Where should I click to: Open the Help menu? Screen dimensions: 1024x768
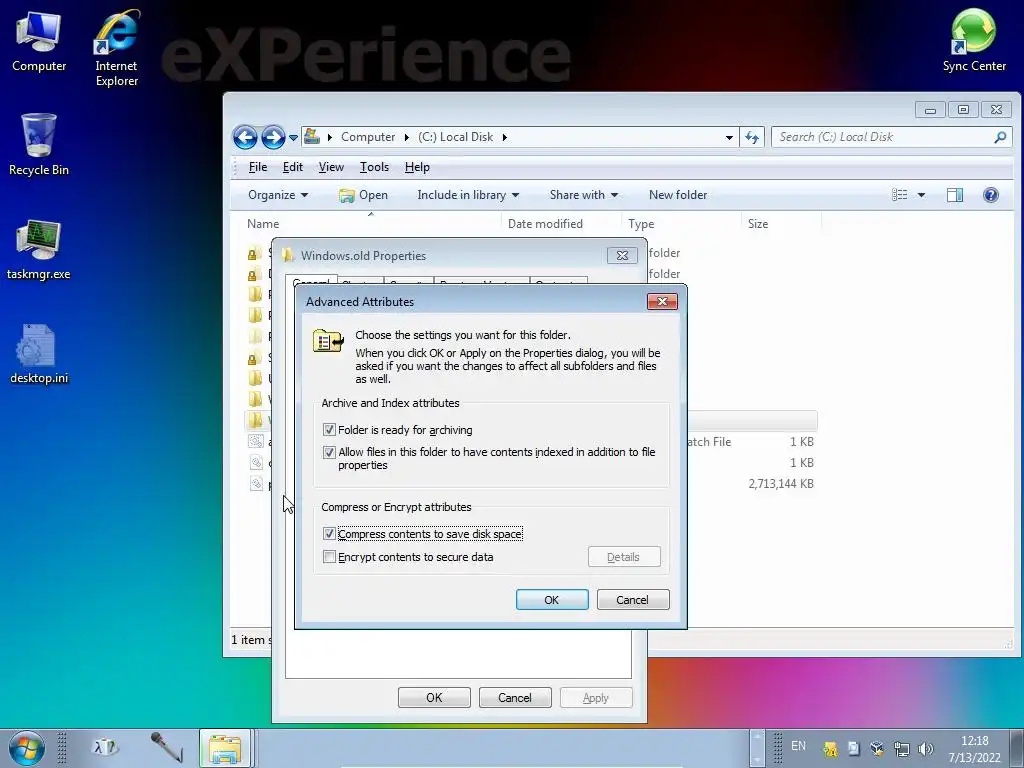point(417,167)
